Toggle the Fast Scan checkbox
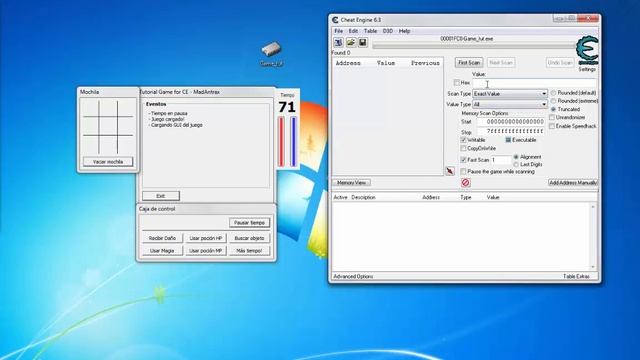Screen dimensions: 640x360 (x=463, y=160)
